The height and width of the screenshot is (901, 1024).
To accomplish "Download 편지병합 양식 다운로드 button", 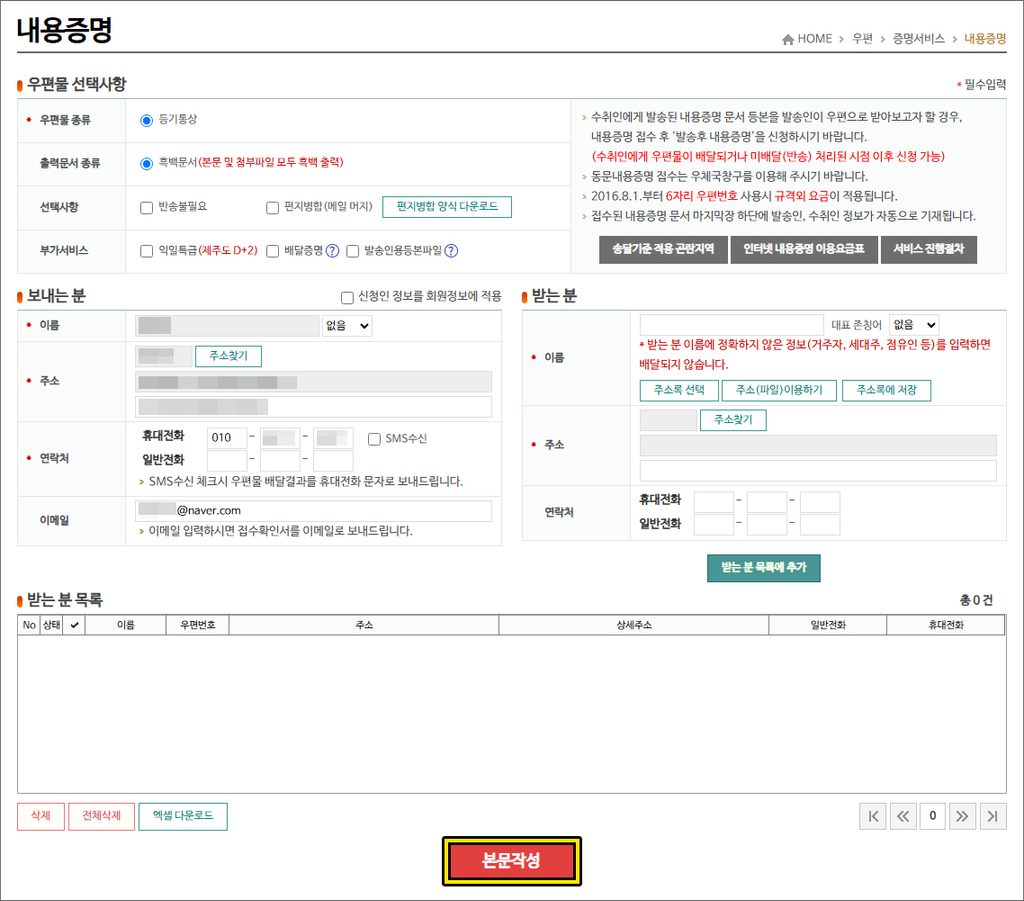I will [x=447, y=207].
